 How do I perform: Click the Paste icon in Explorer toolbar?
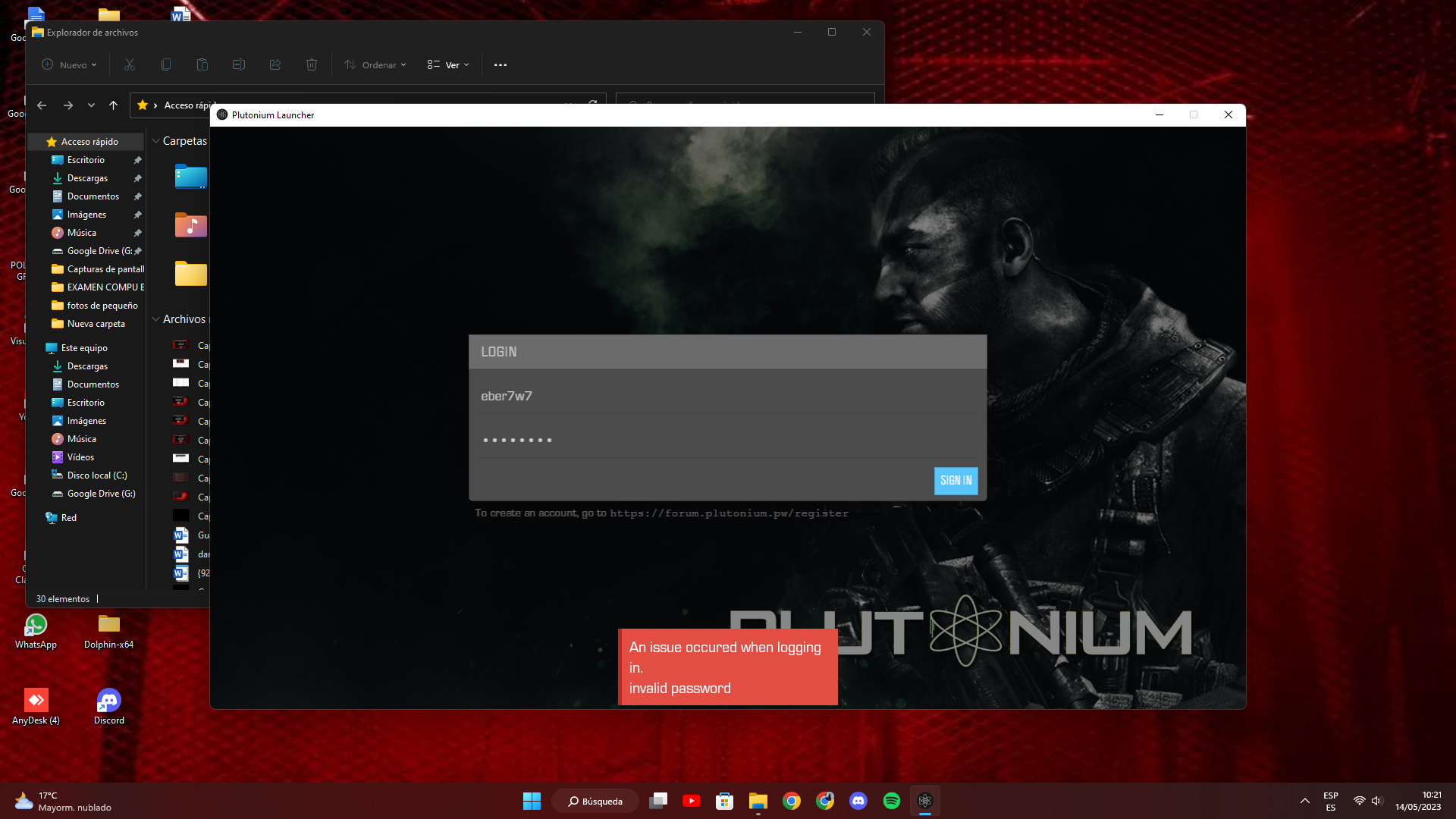(x=202, y=64)
